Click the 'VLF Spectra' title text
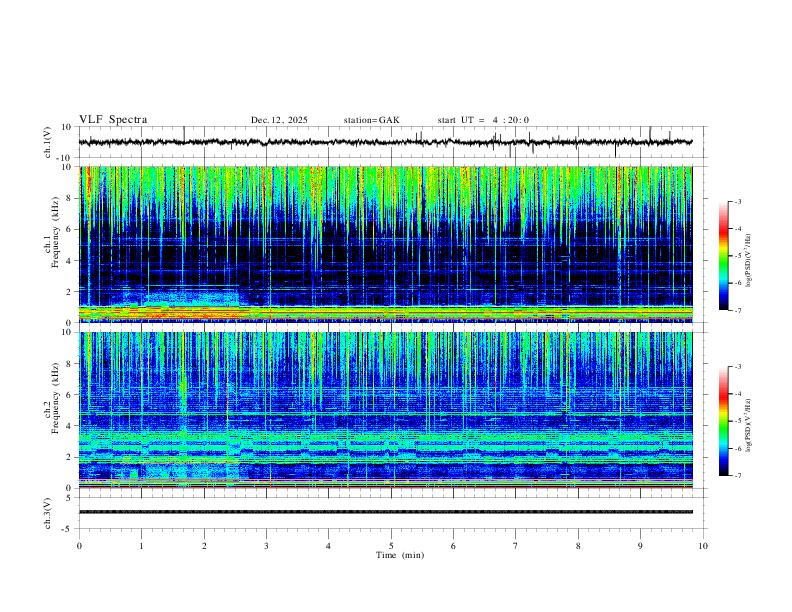Screen dimensions: 792x612 tap(113, 120)
